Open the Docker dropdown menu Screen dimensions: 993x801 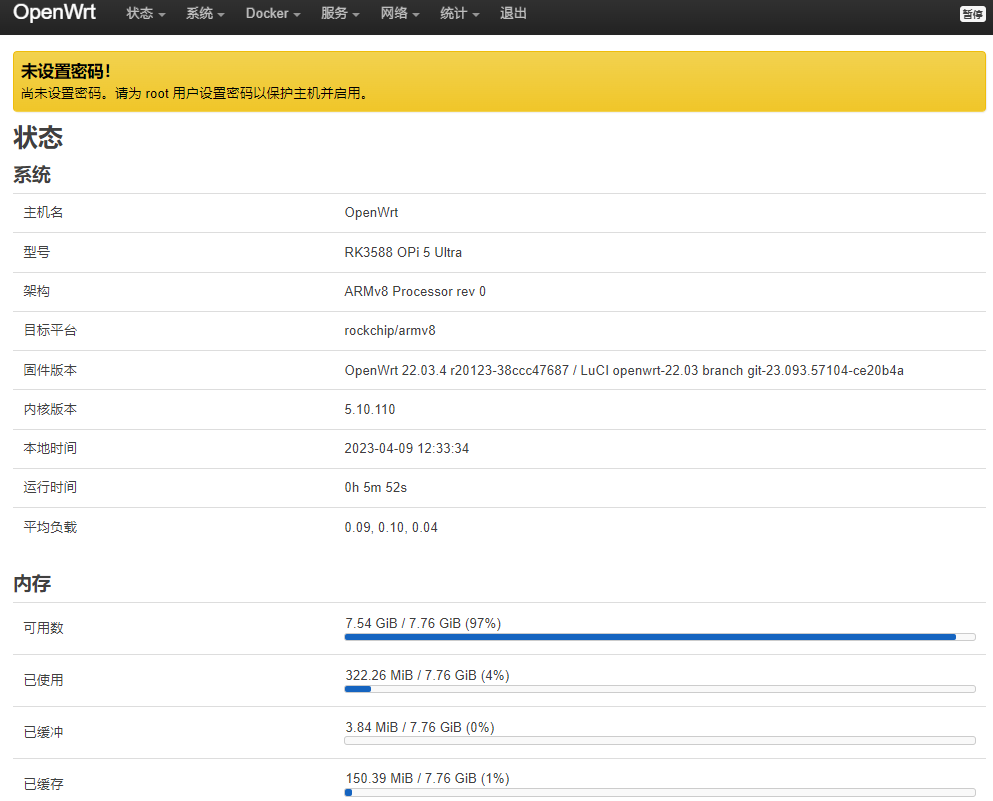coord(272,14)
